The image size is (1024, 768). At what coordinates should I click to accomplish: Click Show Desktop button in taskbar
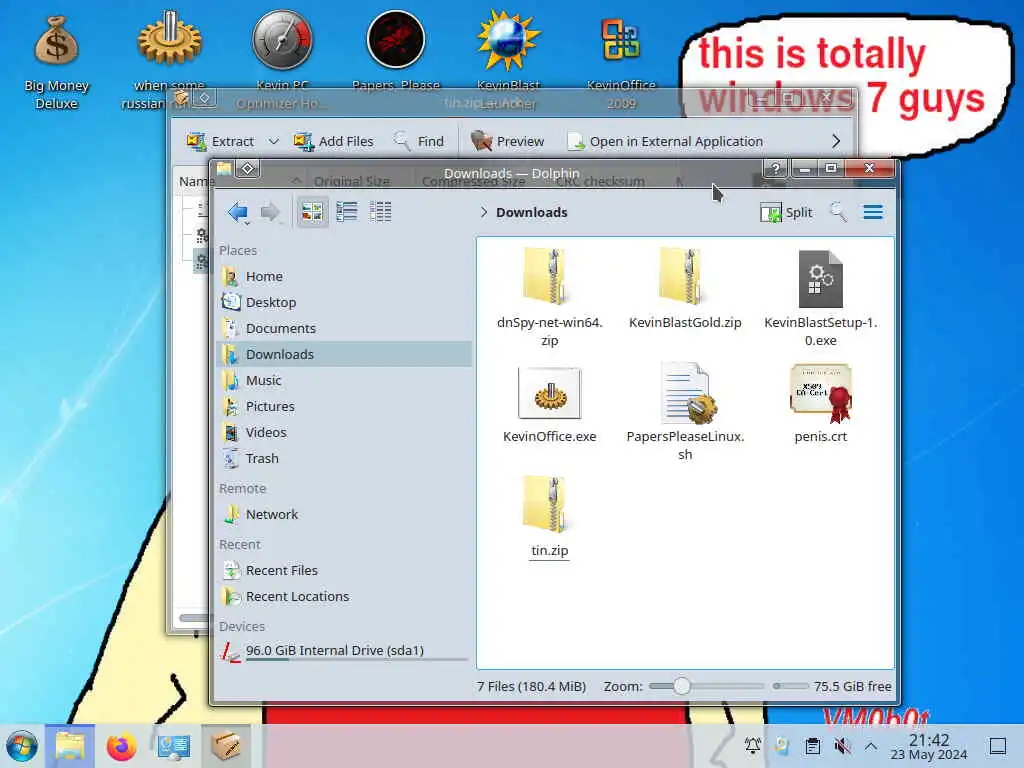pos(997,746)
